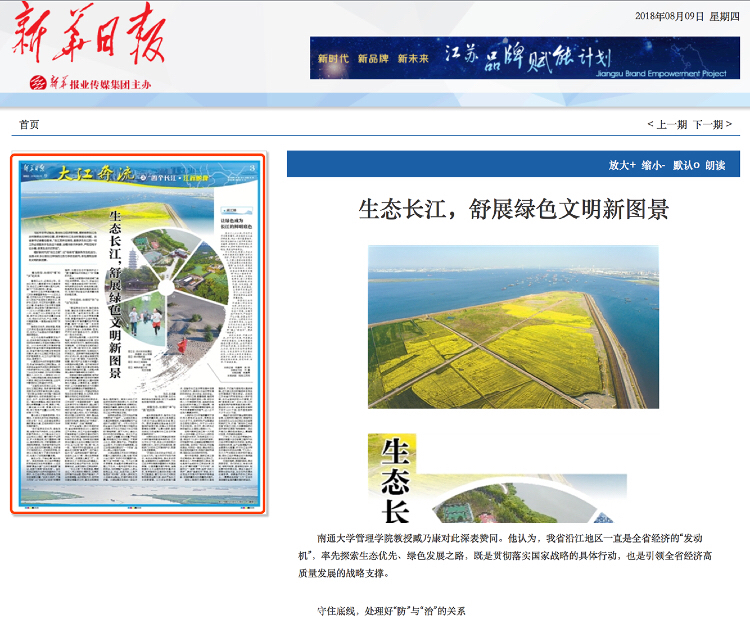This screenshot has width=750, height=639.
Task: Go to previous issue 上一期
Action: click(x=670, y=125)
